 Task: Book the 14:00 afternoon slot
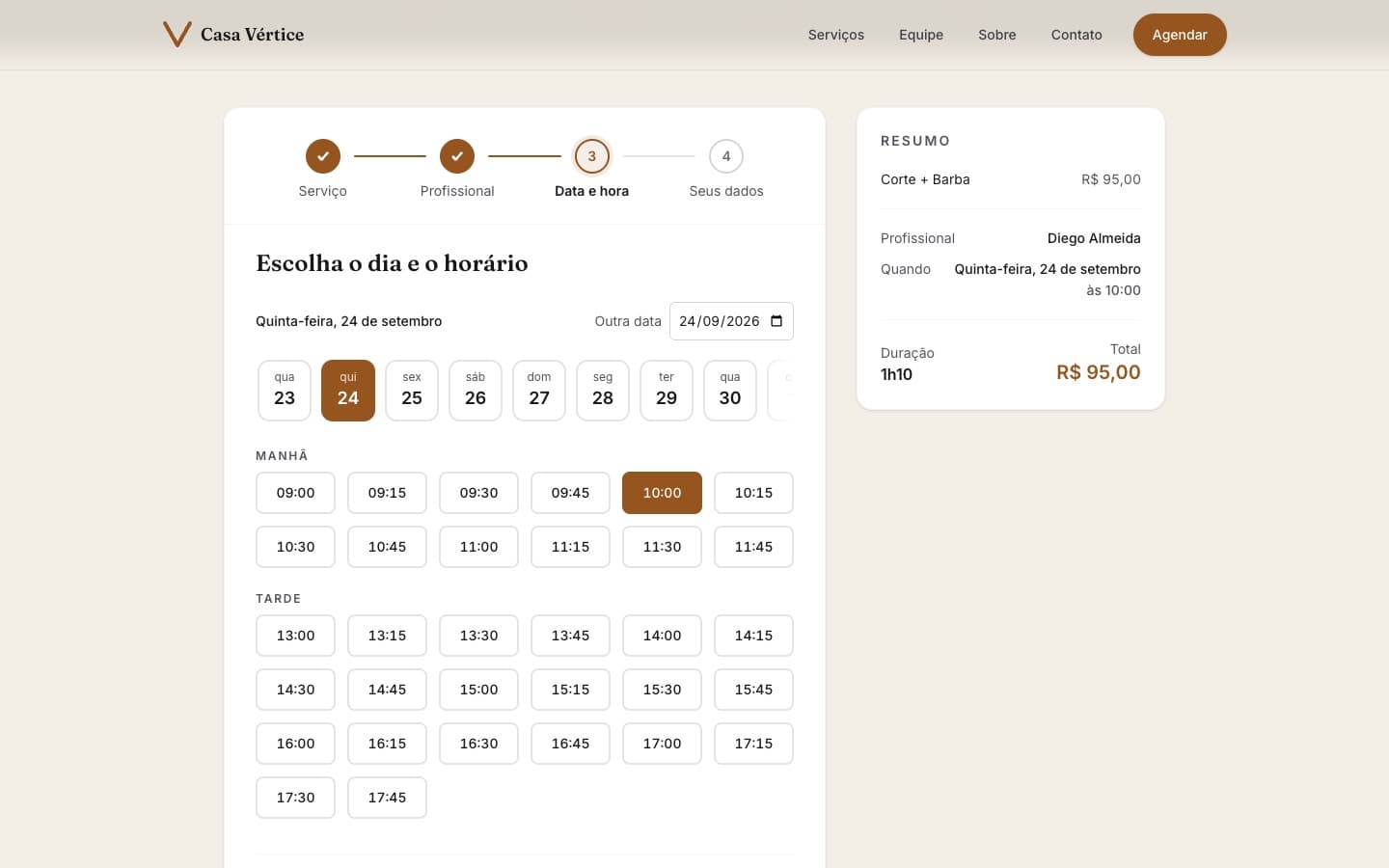tap(662, 636)
